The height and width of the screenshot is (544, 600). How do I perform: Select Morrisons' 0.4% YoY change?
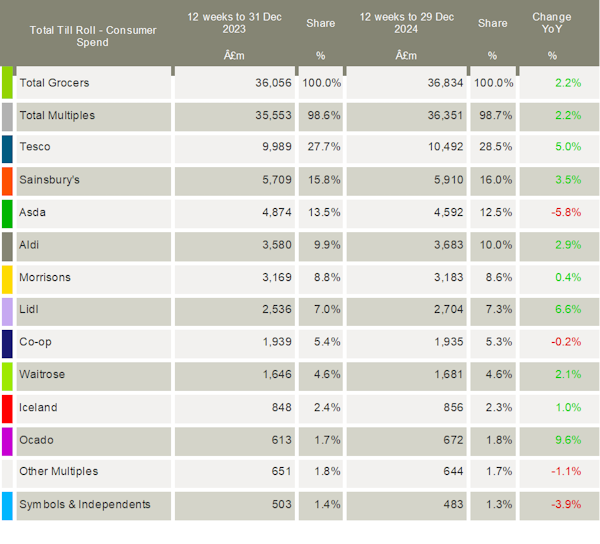(568, 277)
